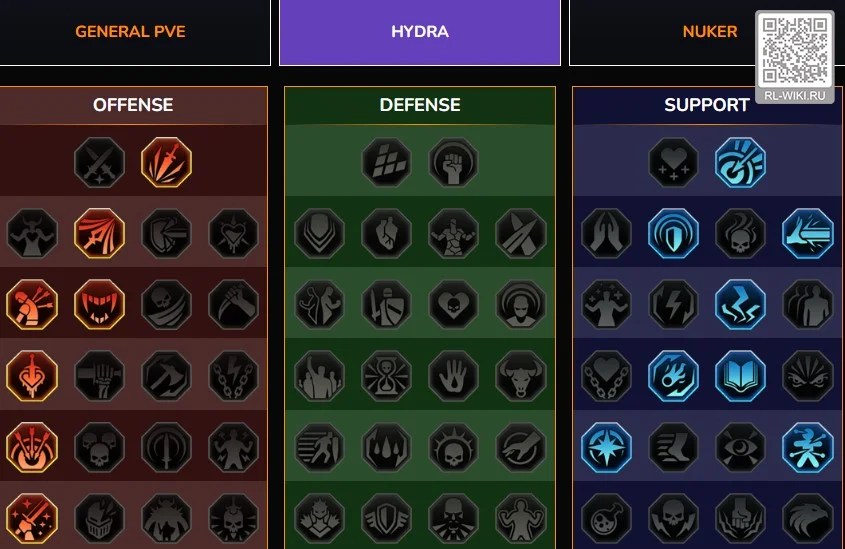
Task: Select the Hydra tab
Action: [x=420, y=31]
